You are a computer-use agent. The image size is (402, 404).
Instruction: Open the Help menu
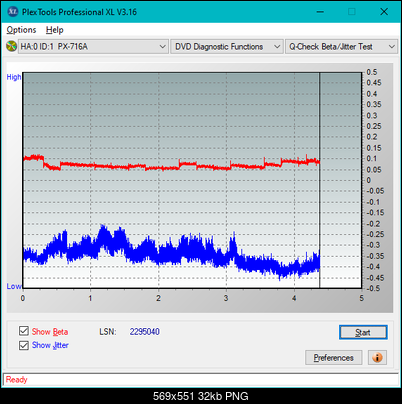tap(55, 30)
